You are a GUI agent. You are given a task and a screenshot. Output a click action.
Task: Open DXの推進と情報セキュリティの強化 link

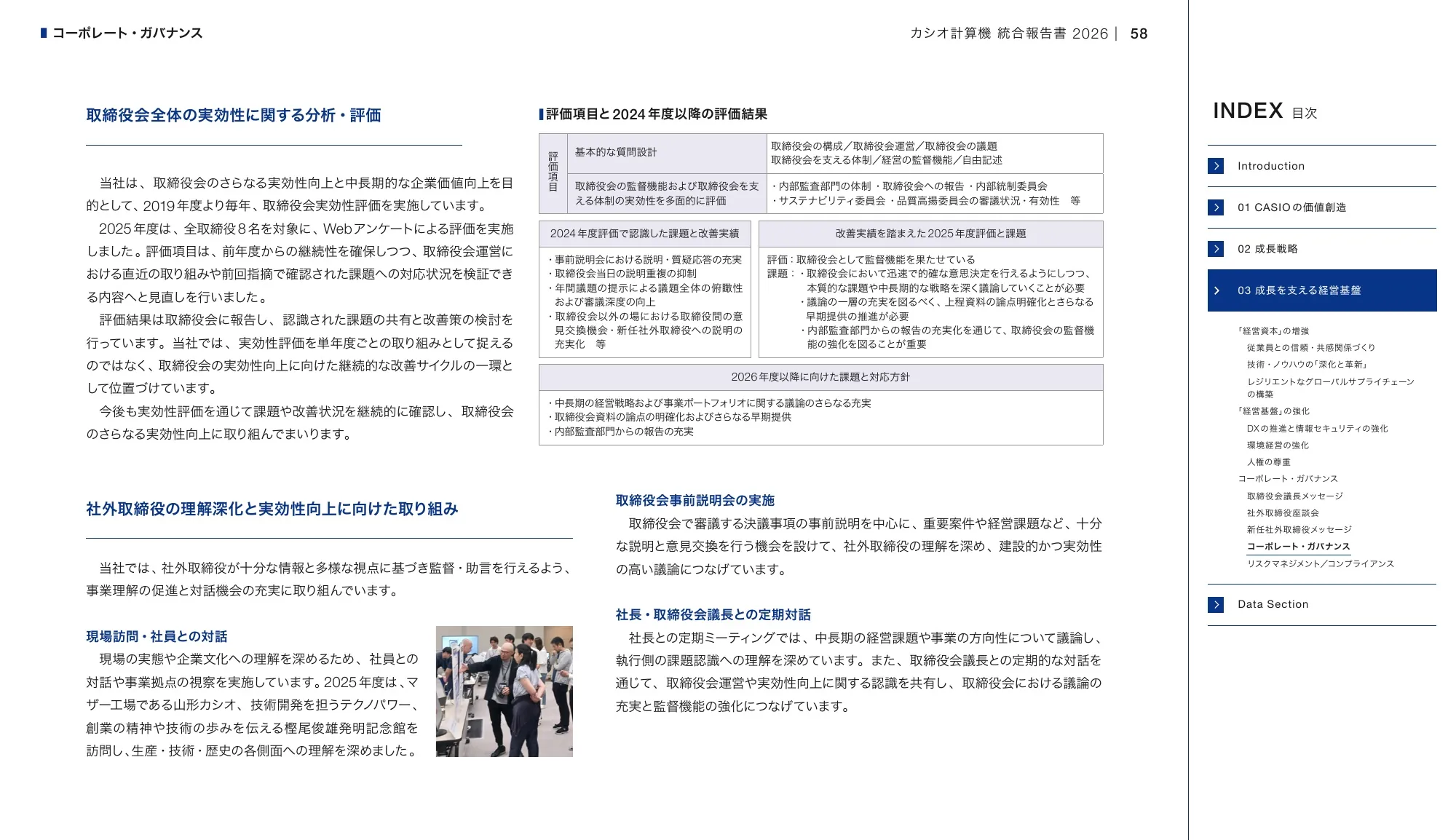(1317, 429)
